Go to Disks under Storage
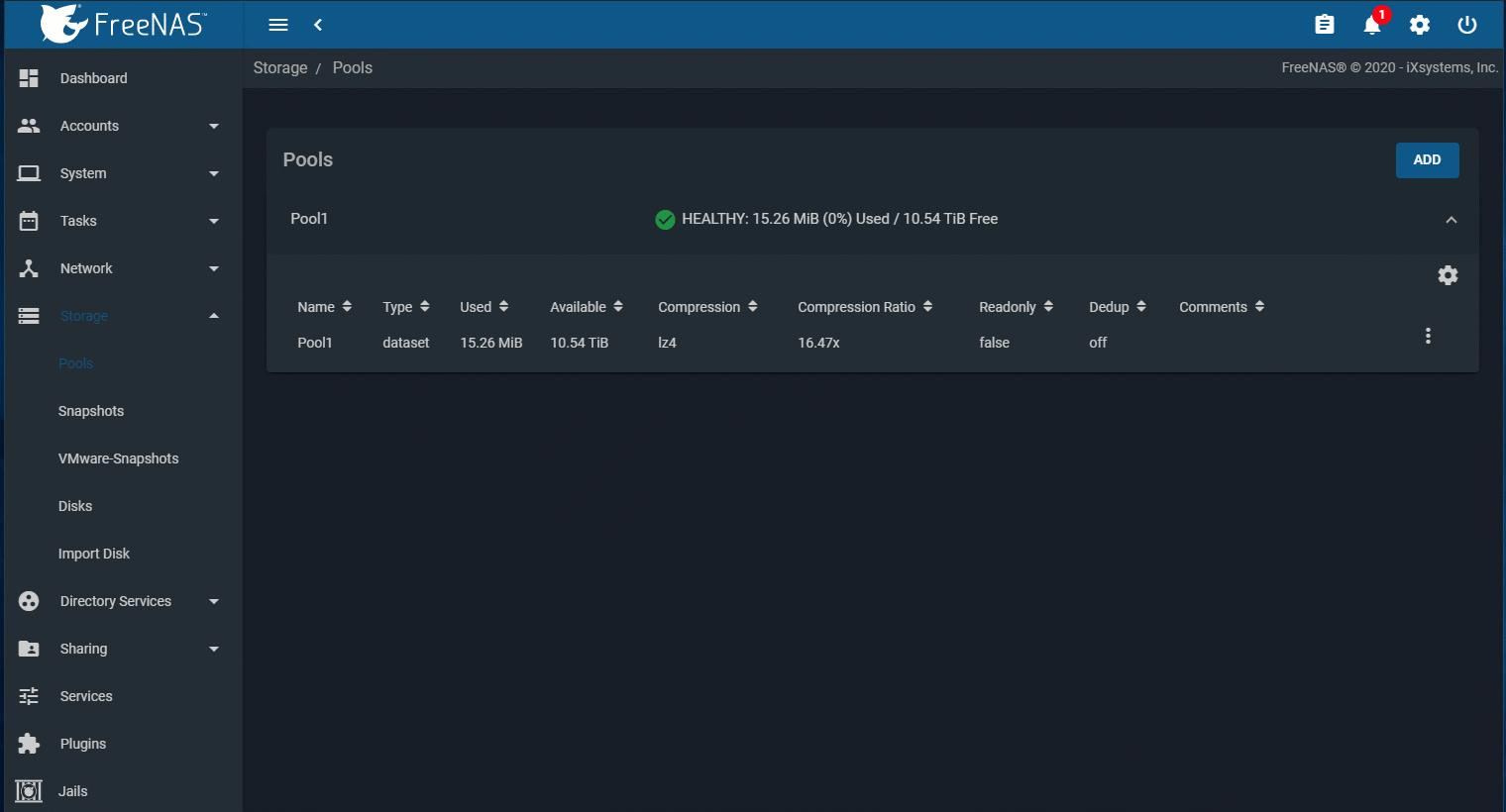The image size is (1506, 812). pyautogui.click(x=75, y=506)
